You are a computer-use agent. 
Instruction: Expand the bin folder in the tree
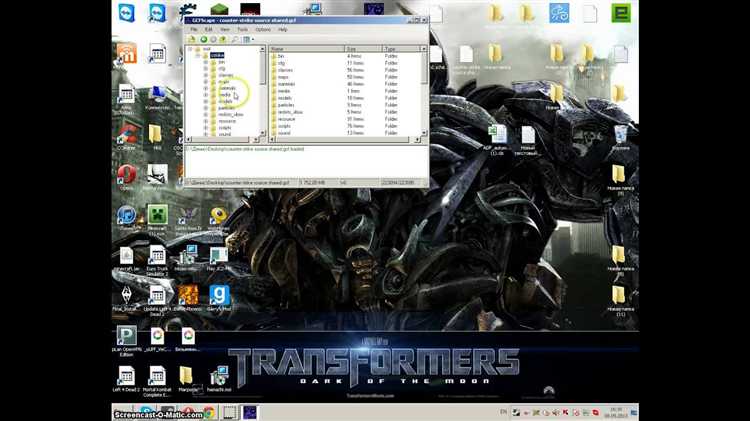click(x=206, y=62)
